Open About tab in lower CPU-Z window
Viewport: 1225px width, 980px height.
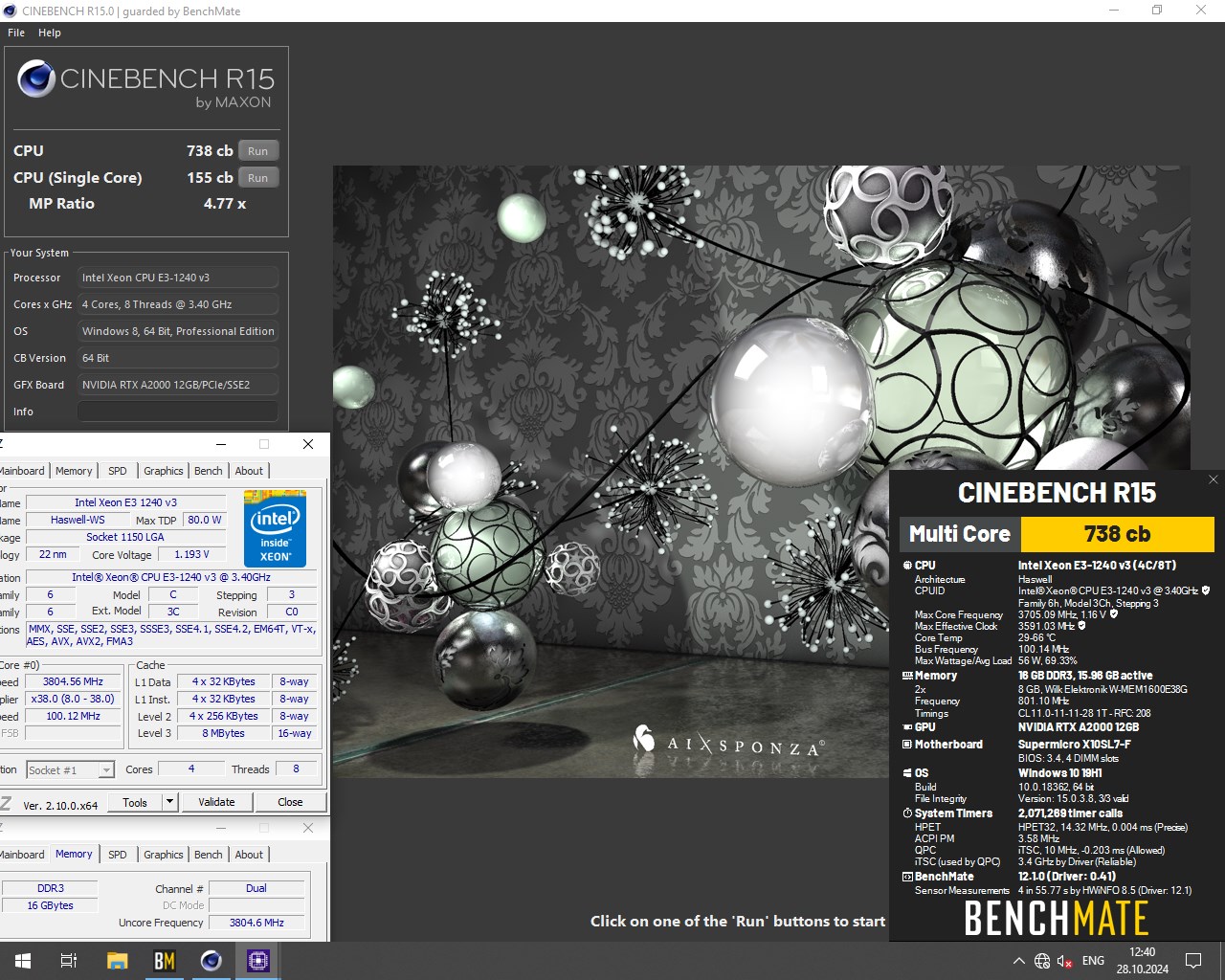click(x=249, y=855)
